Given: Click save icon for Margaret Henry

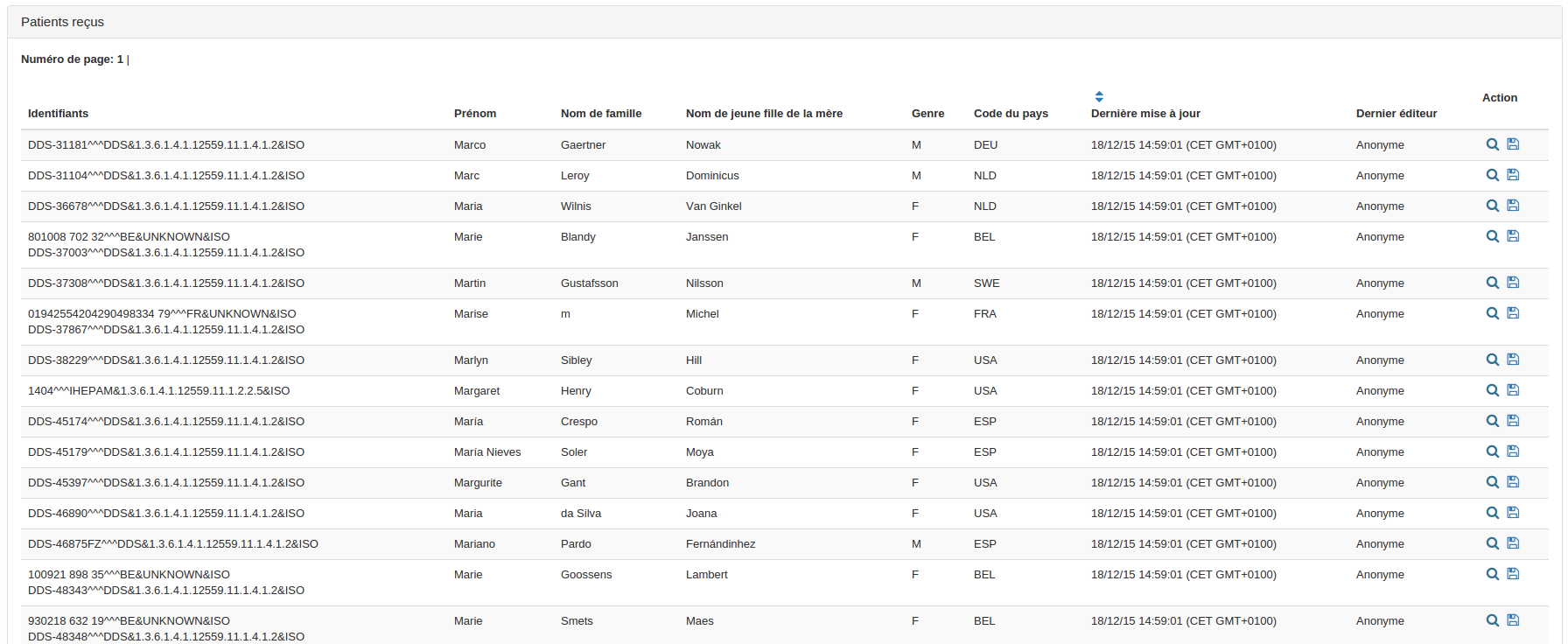Looking at the screenshot, I should 1513,390.
